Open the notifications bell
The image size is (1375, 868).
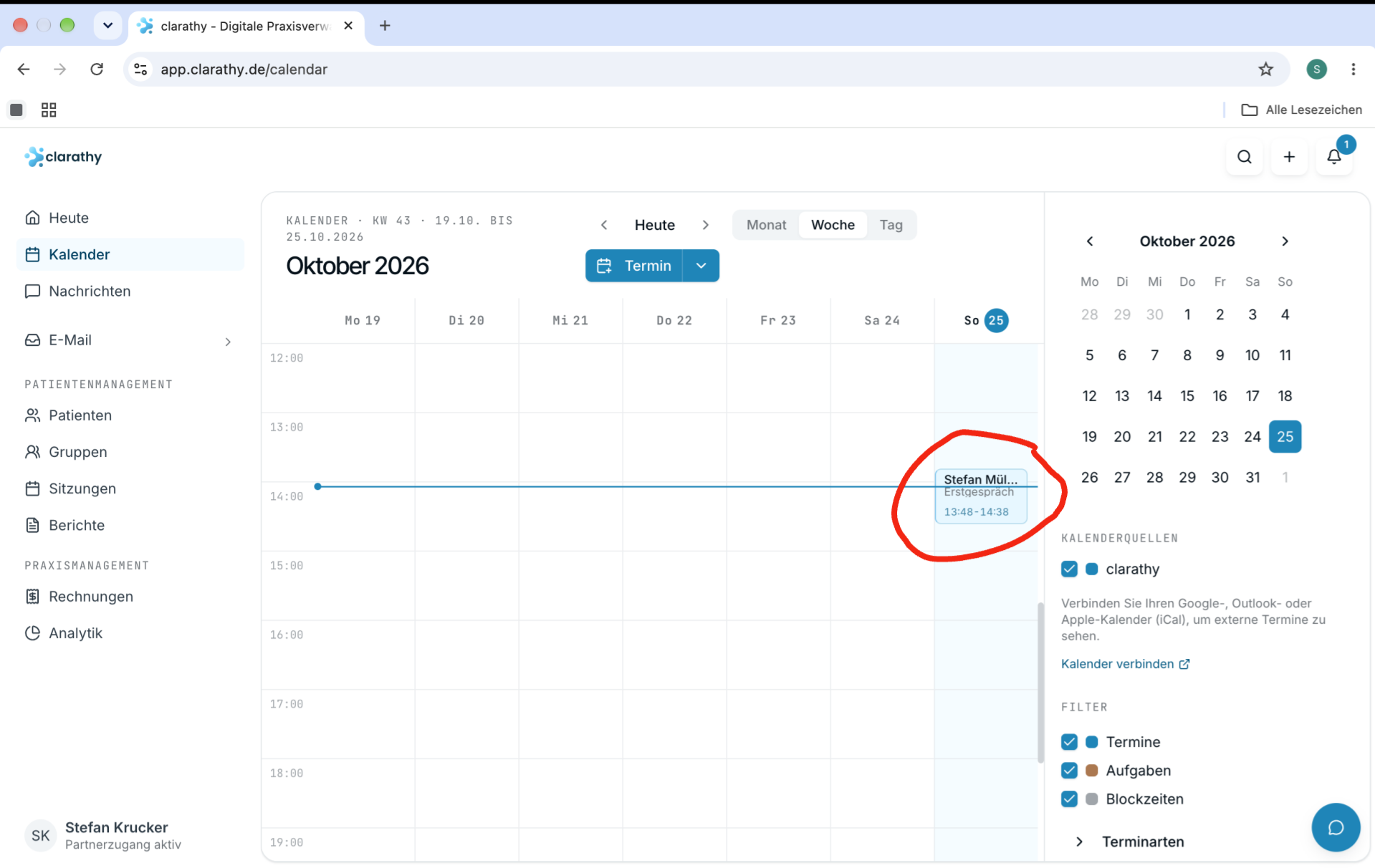pos(1333,157)
